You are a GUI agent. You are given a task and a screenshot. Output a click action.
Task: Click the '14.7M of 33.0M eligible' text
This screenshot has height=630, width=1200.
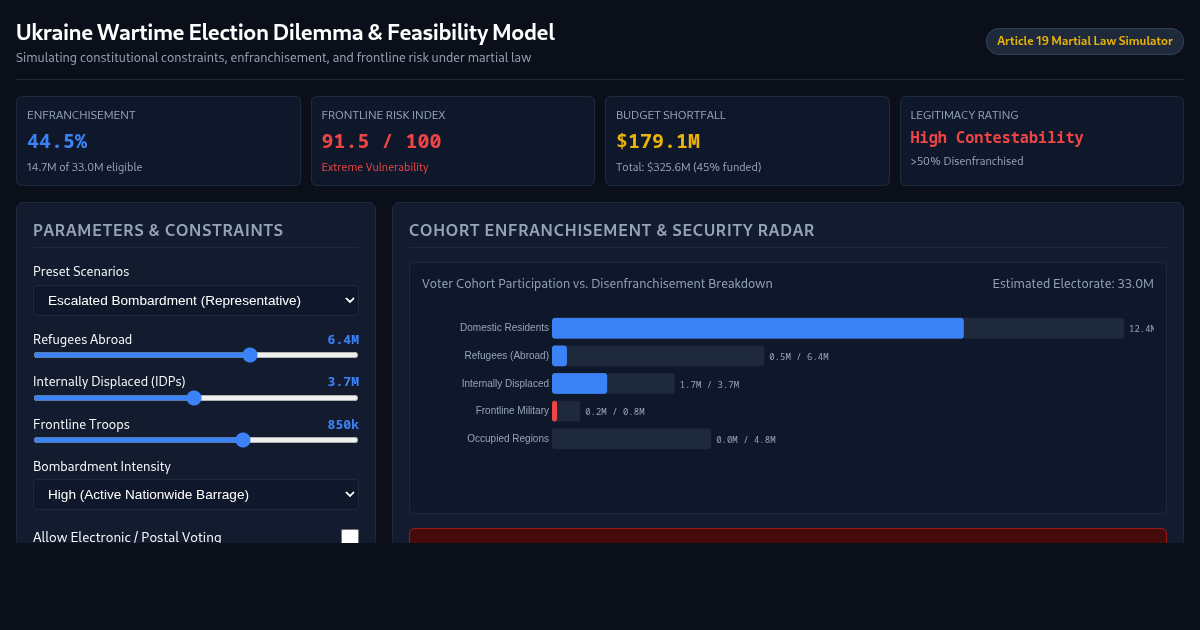click(85, 167)
